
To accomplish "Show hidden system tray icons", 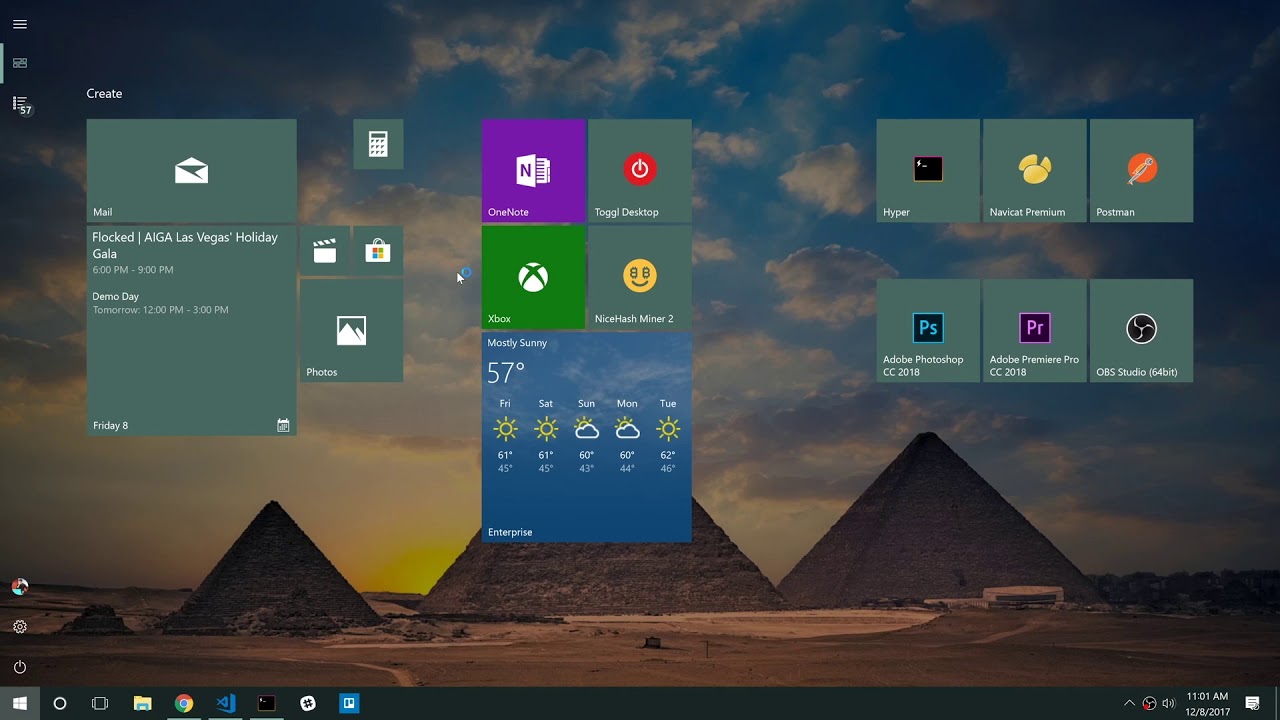I will 1130,703.
